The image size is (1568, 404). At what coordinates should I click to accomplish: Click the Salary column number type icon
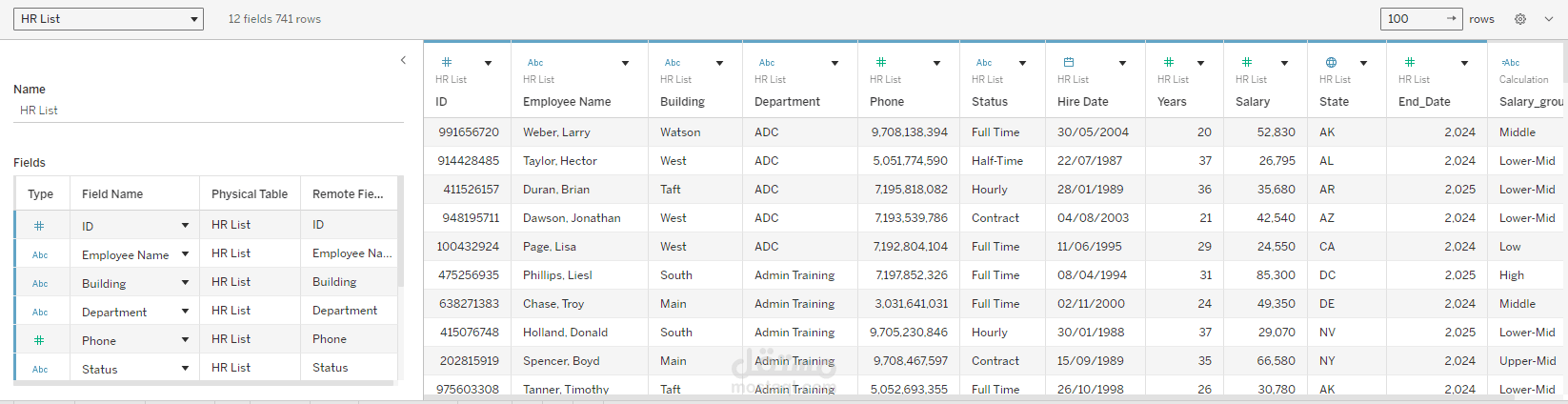(1247, 62)
